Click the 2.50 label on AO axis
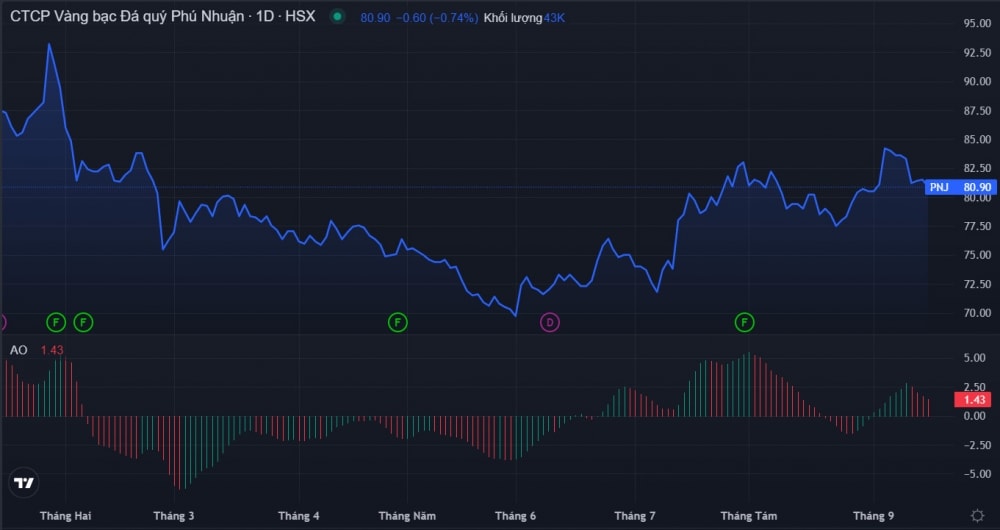 974,386
